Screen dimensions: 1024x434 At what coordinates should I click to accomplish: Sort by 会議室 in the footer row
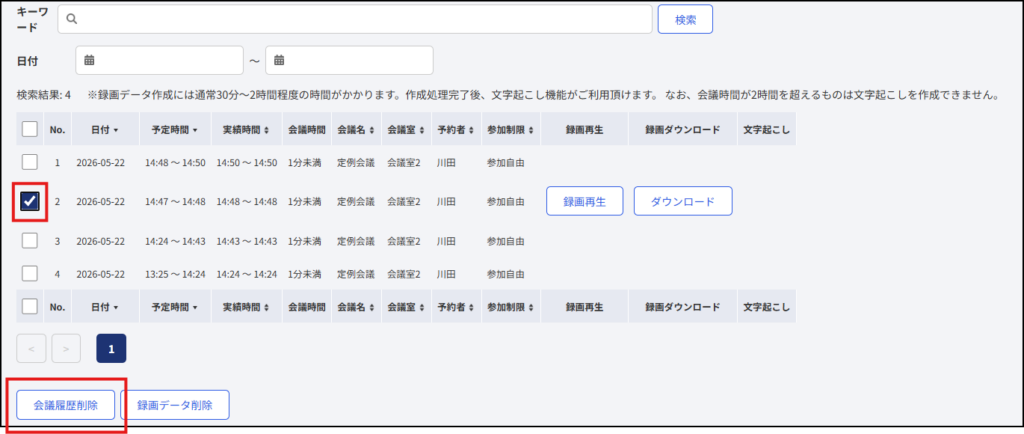coord(406,306)
